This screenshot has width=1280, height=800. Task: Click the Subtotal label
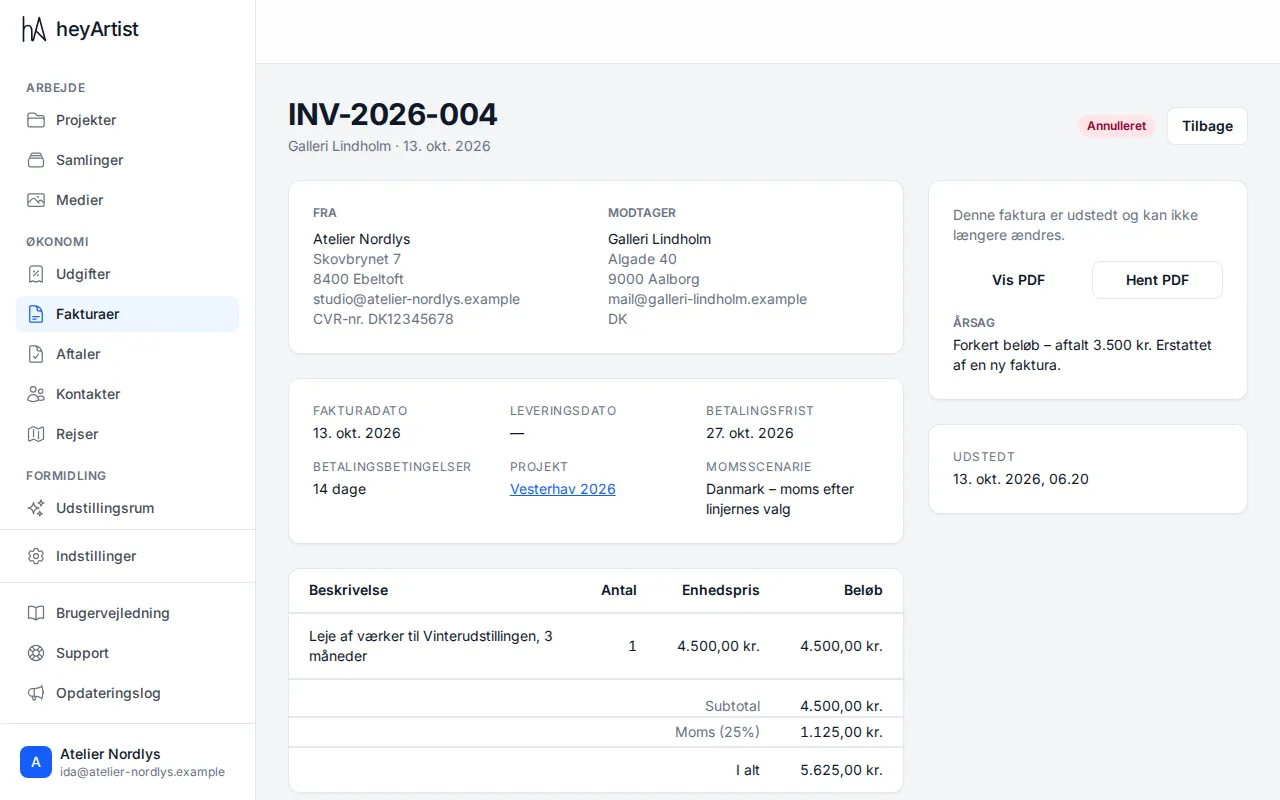pos(732,706)
